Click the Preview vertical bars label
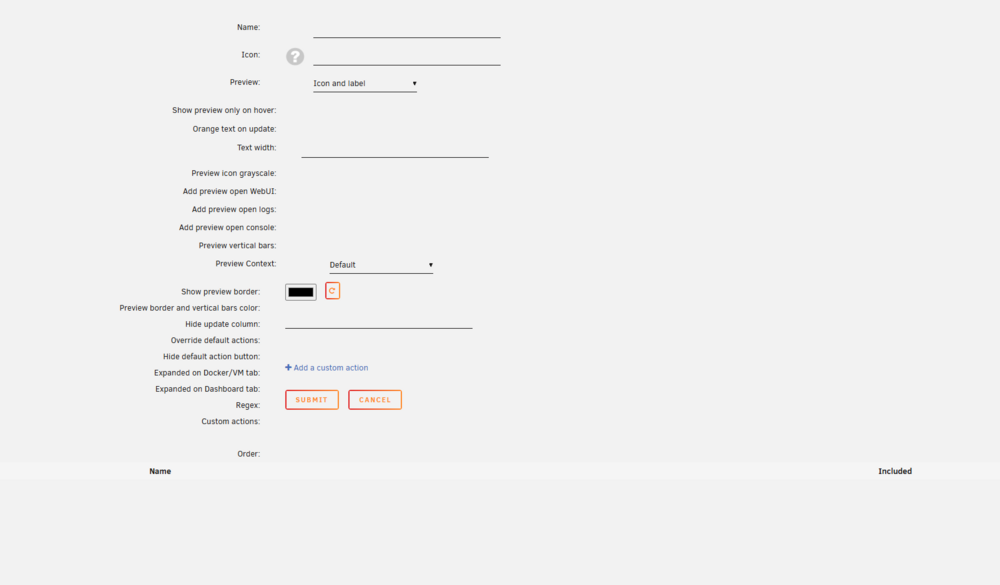 tap(237, 246)
